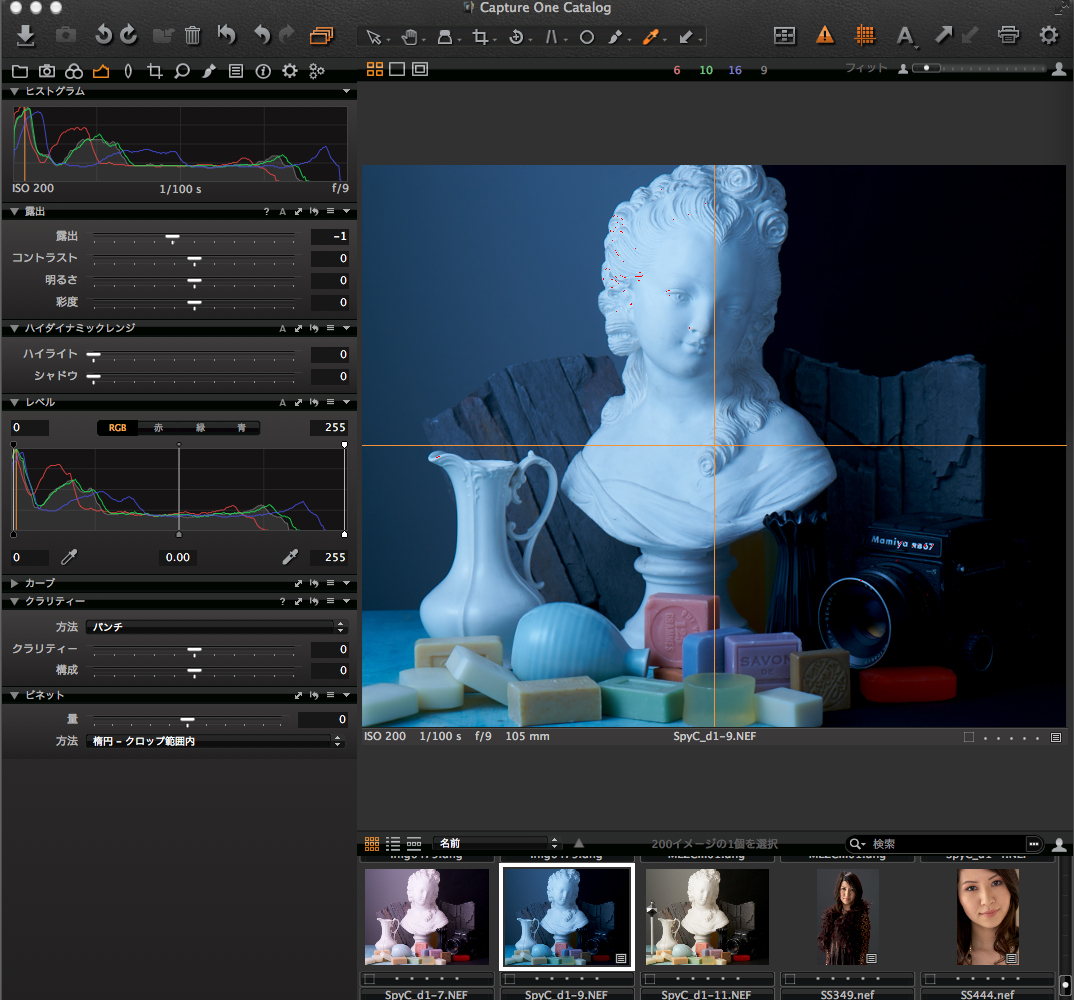Viewport: 1074px width, 1000px height.
Task: Select the SpyC_d1-11.NEF thumbnail
Action: [707, 916]
